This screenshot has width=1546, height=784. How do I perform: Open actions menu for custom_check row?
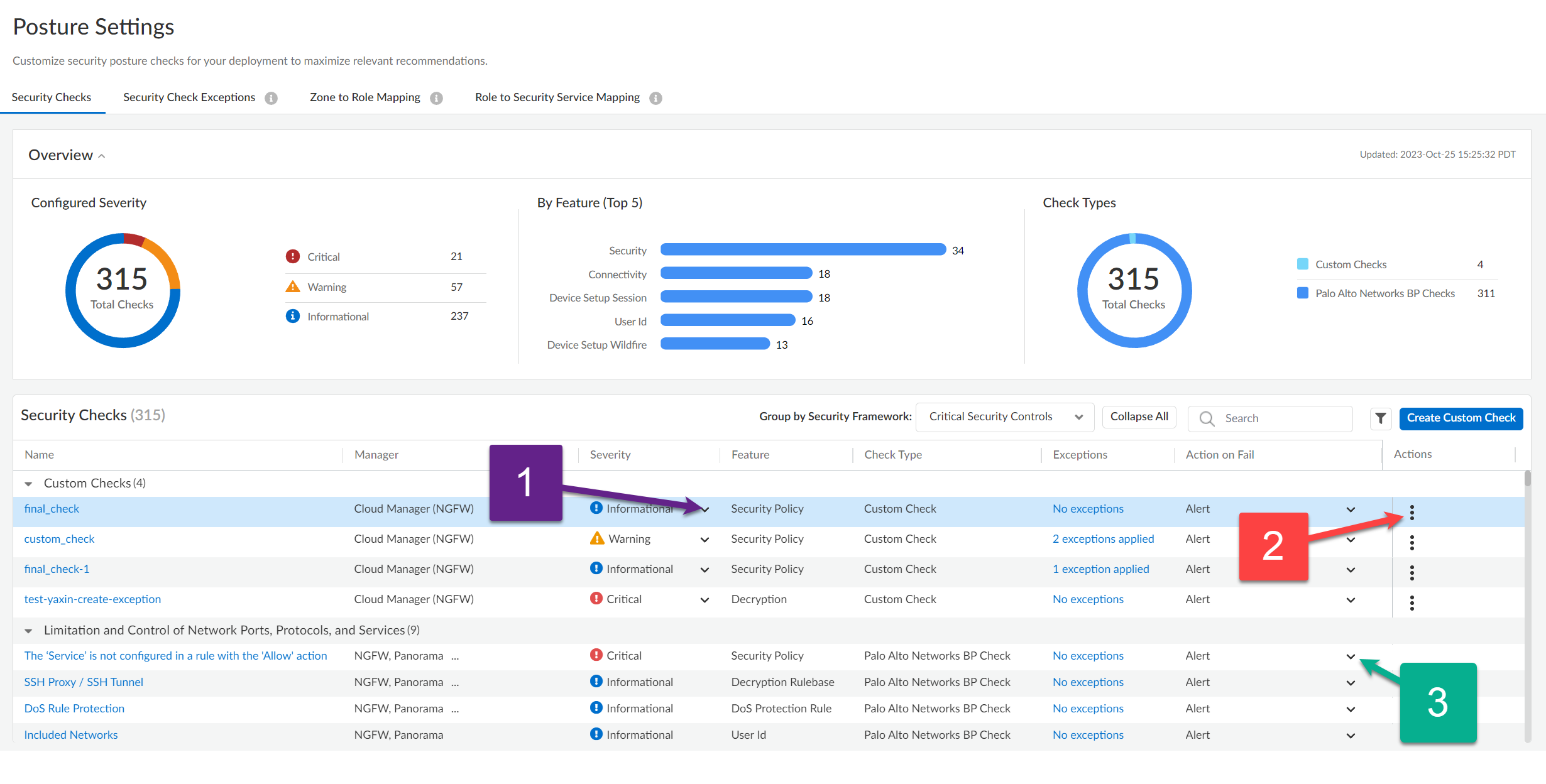pyautogui.click(x=1412, y=543)
